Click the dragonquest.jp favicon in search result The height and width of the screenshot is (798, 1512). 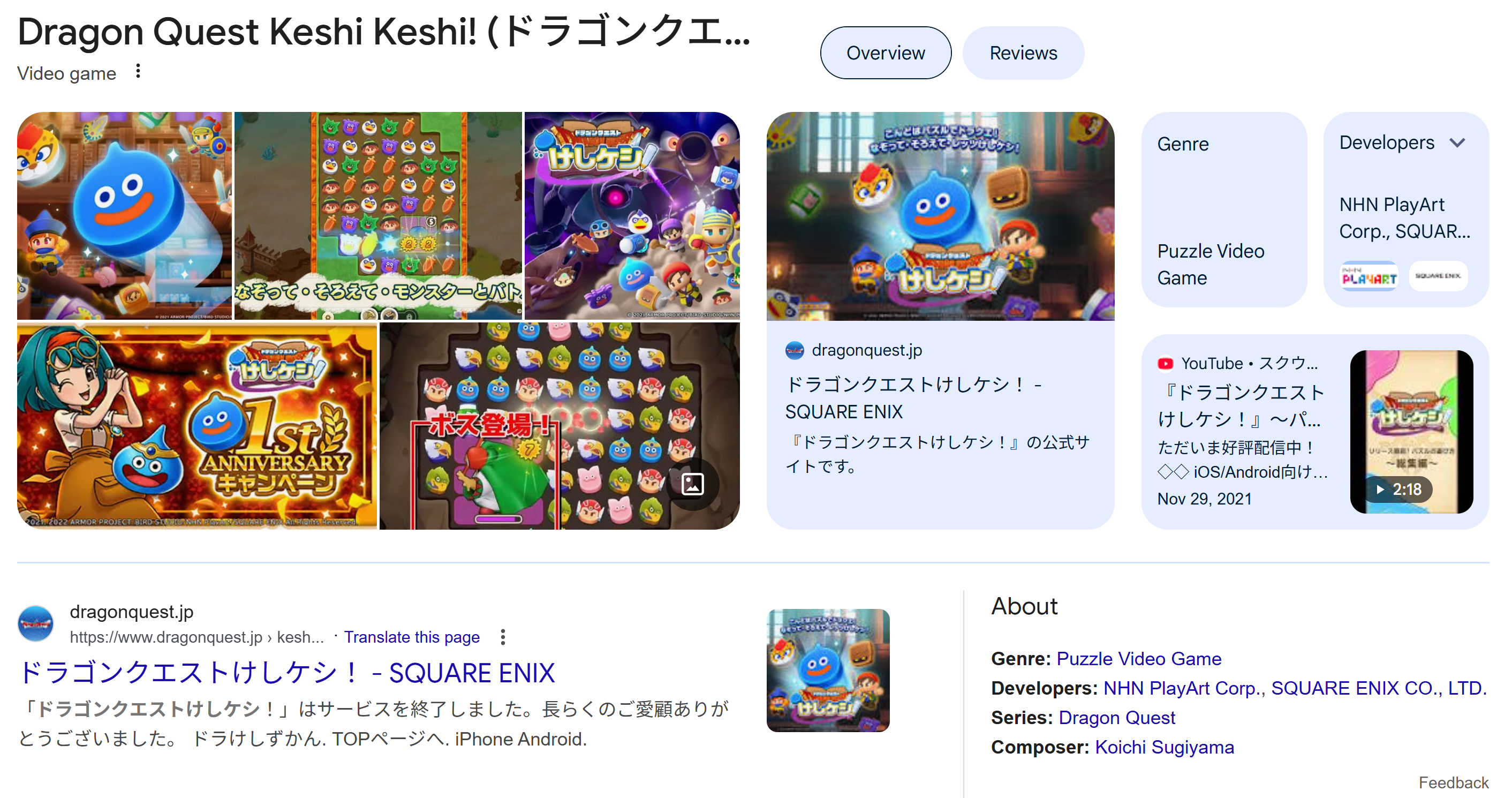36,623
